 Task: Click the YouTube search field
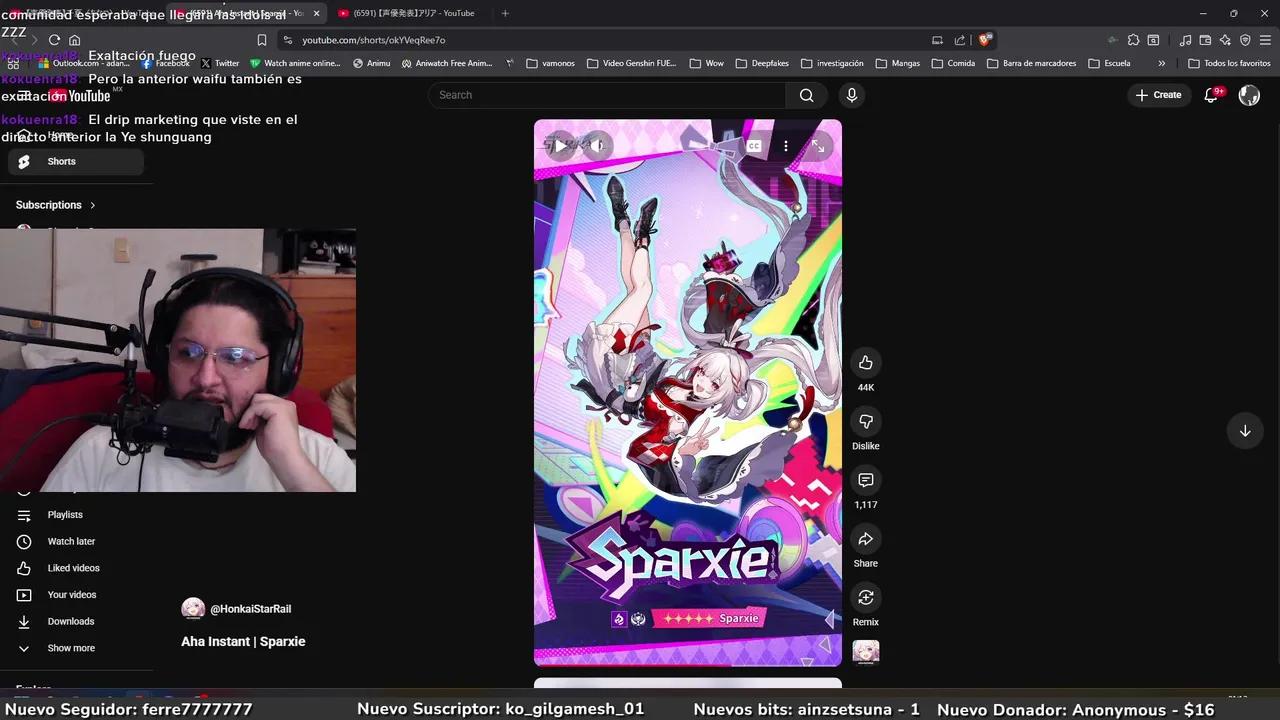tap(608, 95)
